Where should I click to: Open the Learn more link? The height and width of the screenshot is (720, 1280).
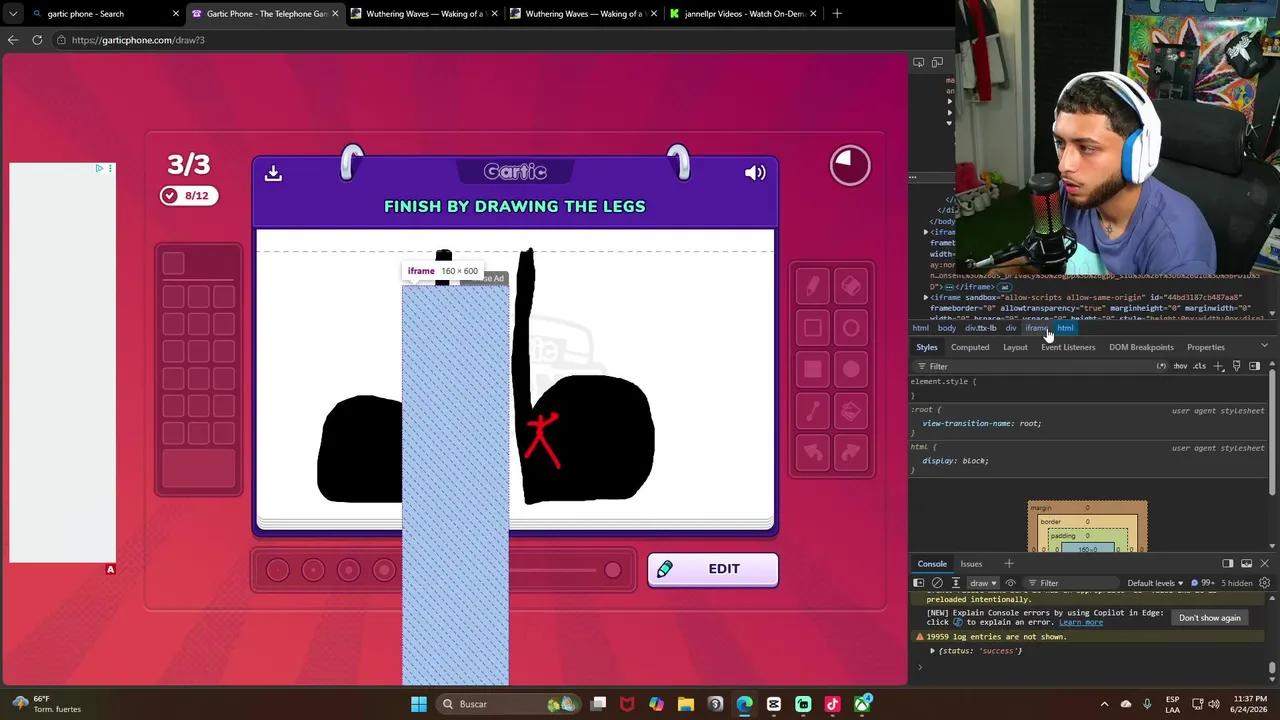[1081, 622]
